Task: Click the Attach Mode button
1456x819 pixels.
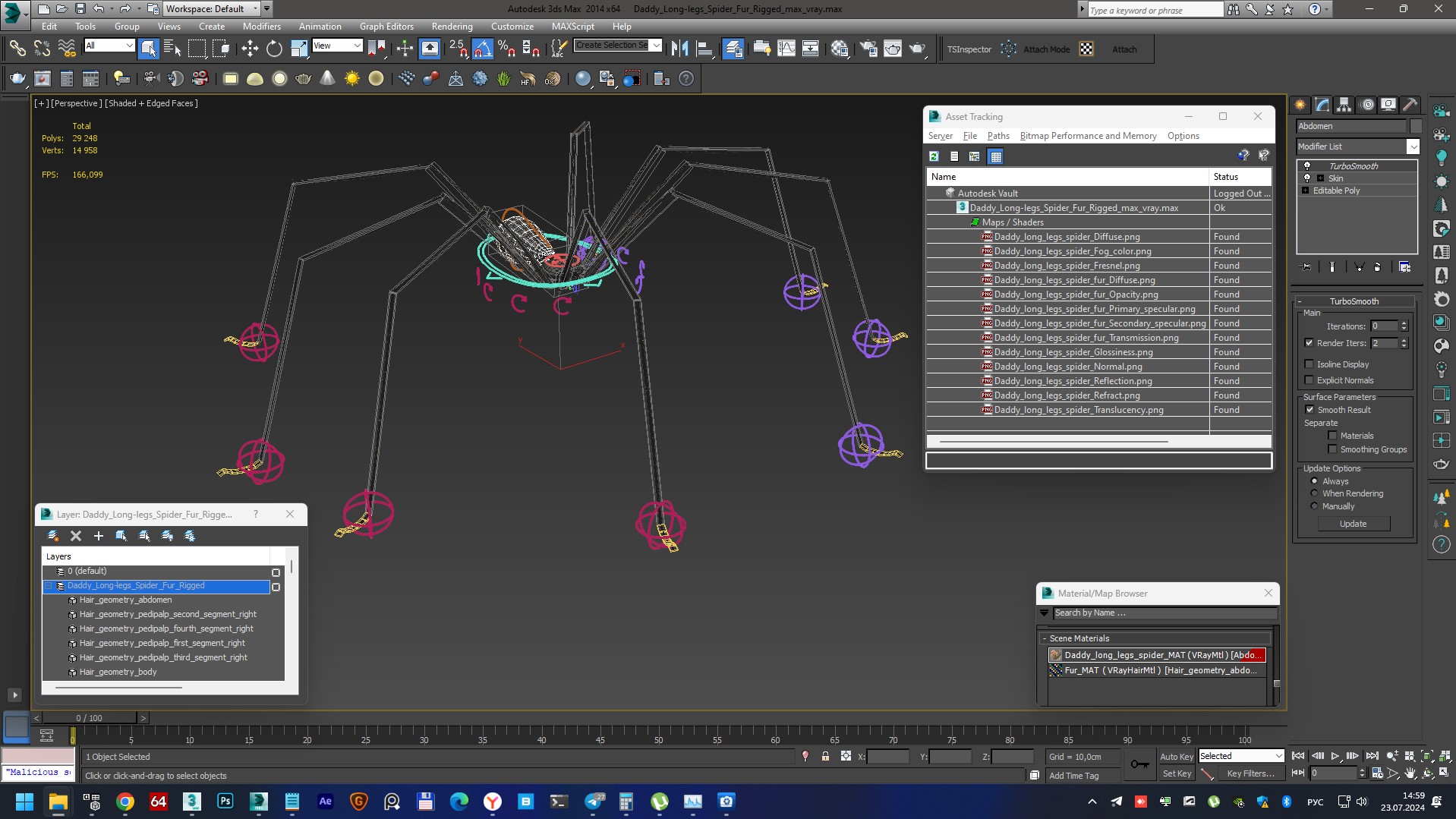Action: coord(1046,49)
